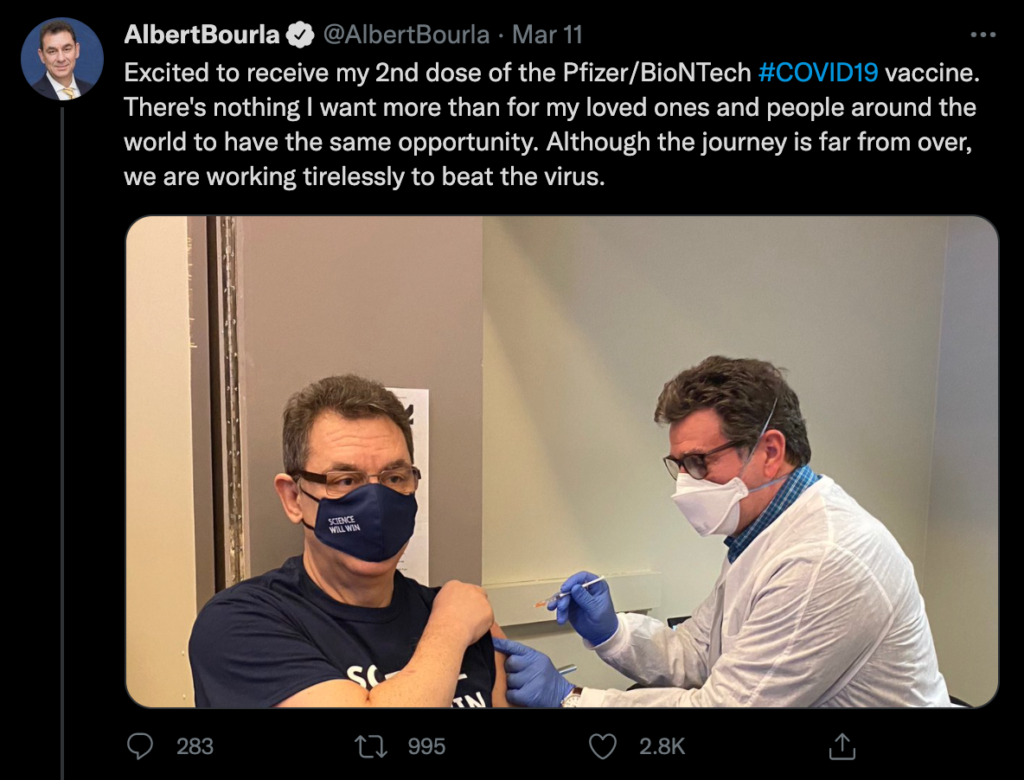Viewport: 1024px width, 780px height.
Task: Click the blue verified badge icon
Action: coord(300,35)
